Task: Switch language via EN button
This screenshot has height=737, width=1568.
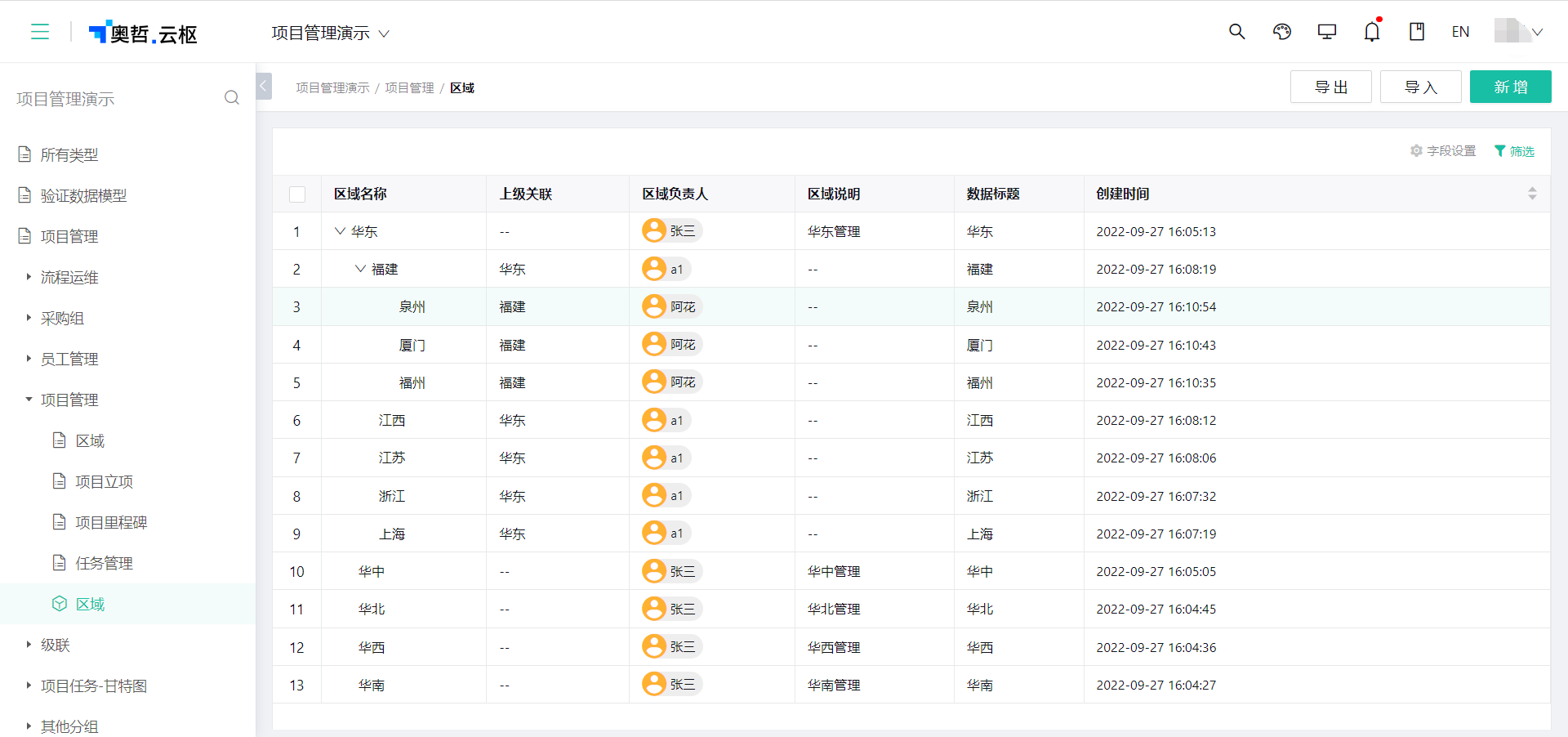Action: point(1460,32)
